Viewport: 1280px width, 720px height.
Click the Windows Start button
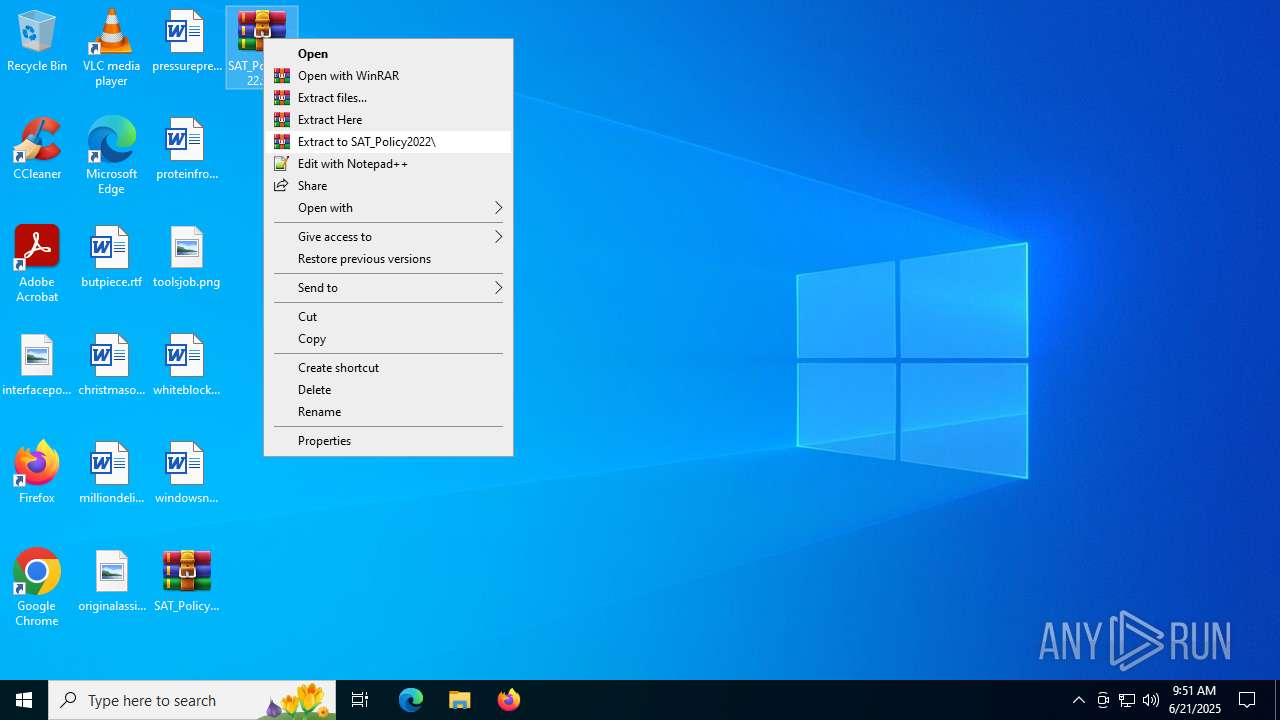[x=24, y=700]
